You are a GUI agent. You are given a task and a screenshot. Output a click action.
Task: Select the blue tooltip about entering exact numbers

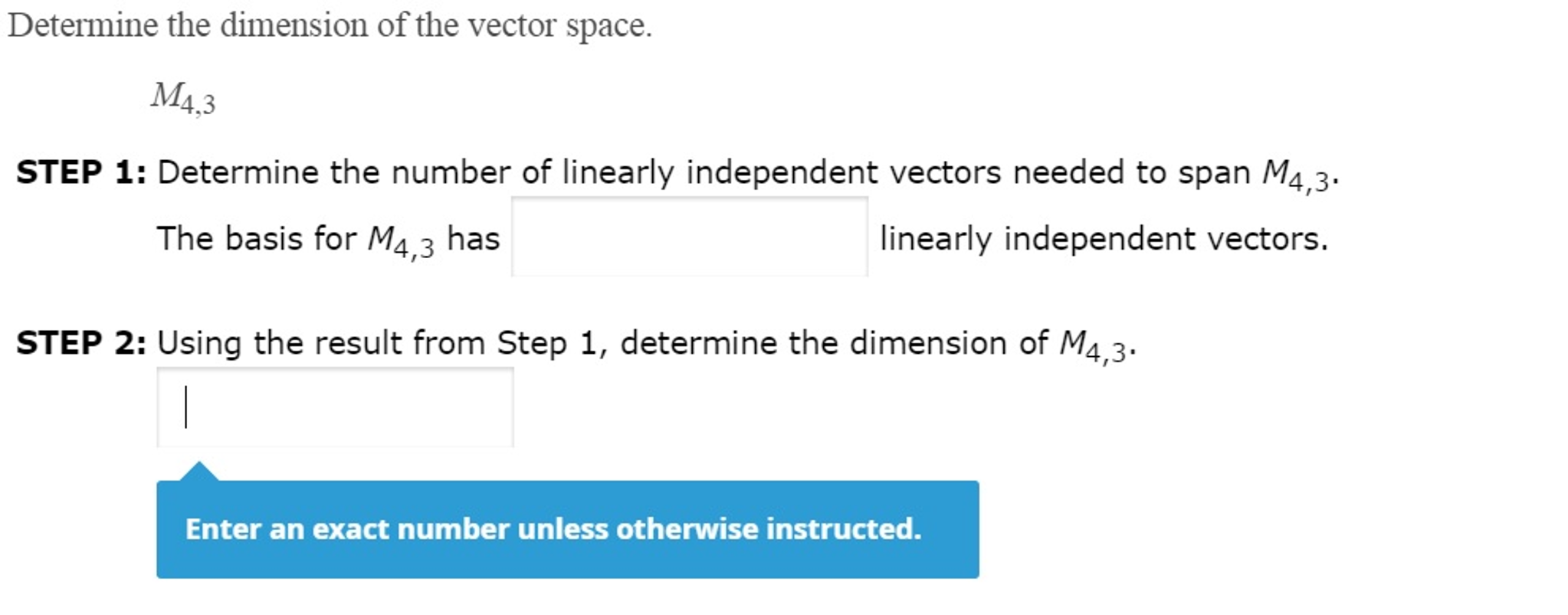coord(567,528)
